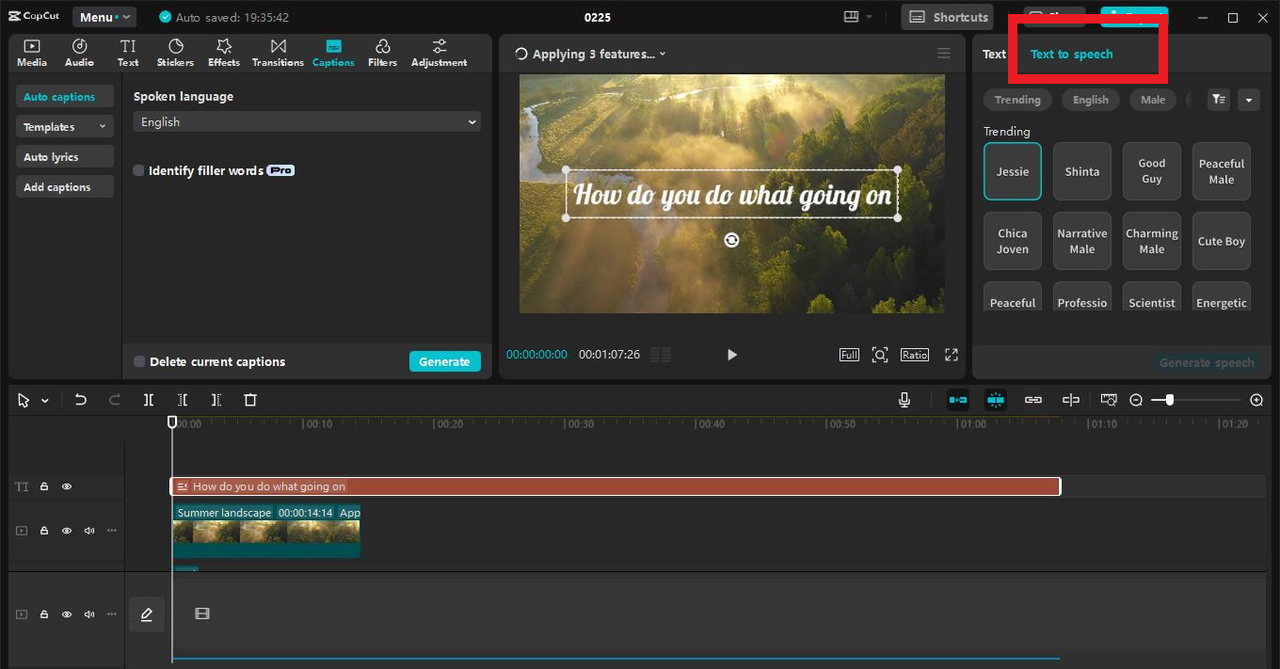Click the Undo icon in the timeline toolbar
The height and width of the screenshot is (669, 1280).
pos(80,399)
